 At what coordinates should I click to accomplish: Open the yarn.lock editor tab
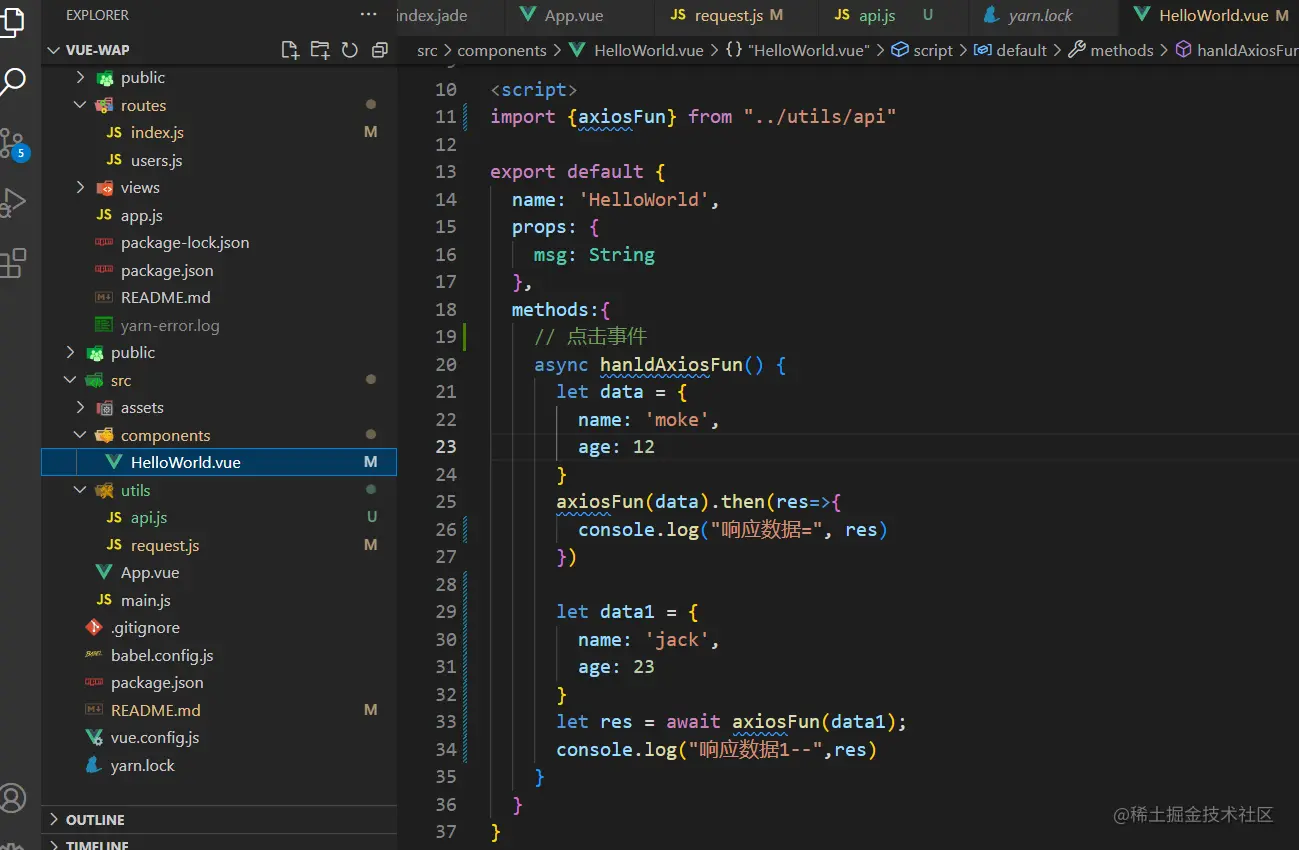1040,16
